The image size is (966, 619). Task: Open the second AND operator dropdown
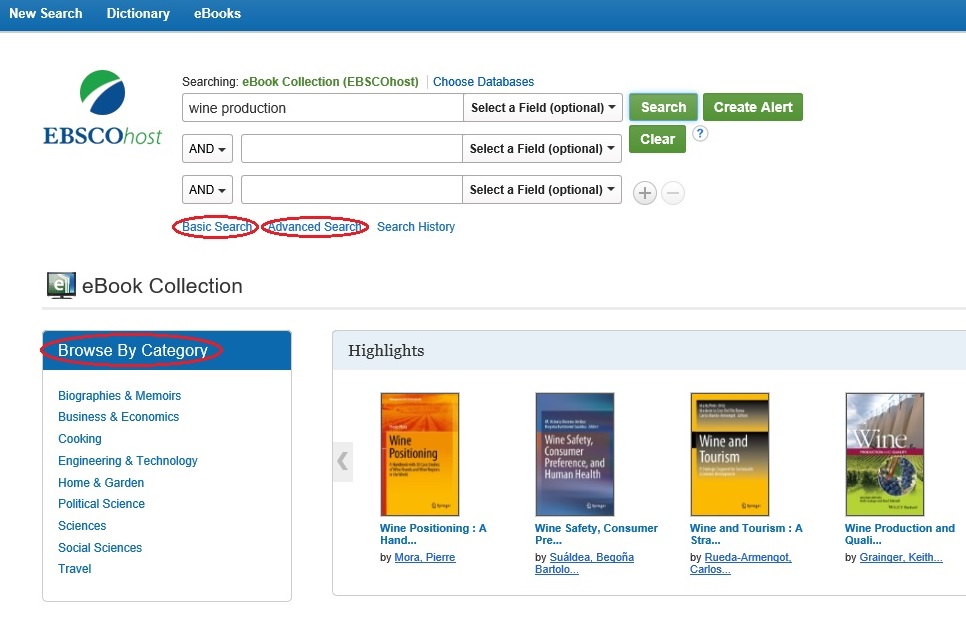[x=207, y=190]
